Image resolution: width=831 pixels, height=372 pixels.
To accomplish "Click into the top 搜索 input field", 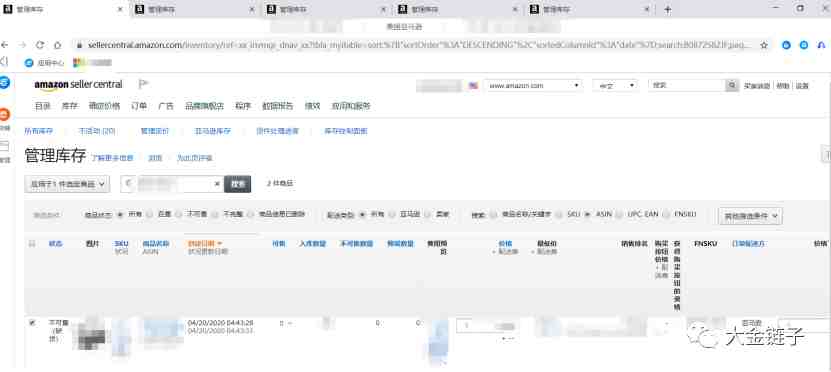I will pos(687,85).
